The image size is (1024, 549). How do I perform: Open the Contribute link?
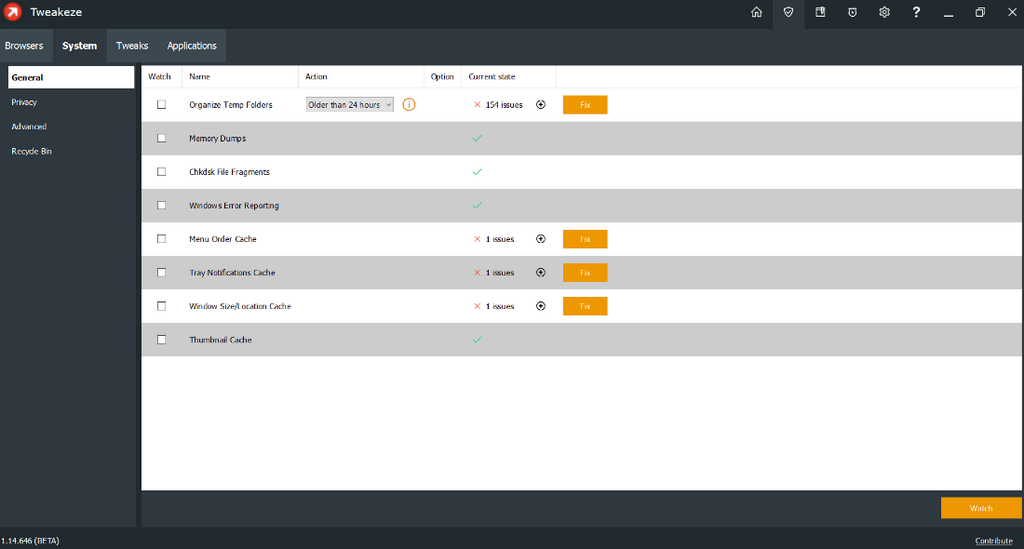(x=993, y=541)
